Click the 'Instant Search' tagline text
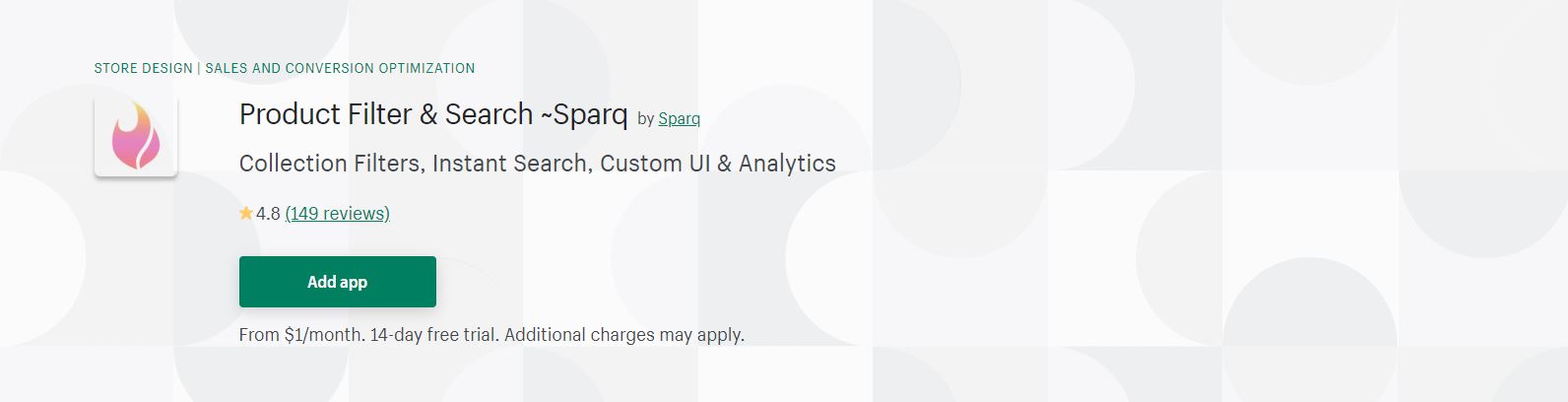This screenshot has height=402, width=1568. point(512,164)
